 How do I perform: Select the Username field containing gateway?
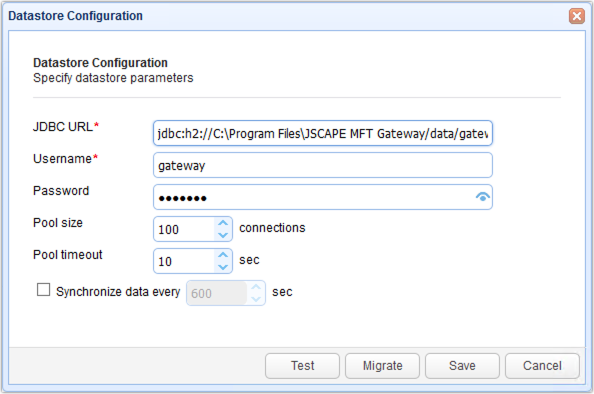(323, 165)
